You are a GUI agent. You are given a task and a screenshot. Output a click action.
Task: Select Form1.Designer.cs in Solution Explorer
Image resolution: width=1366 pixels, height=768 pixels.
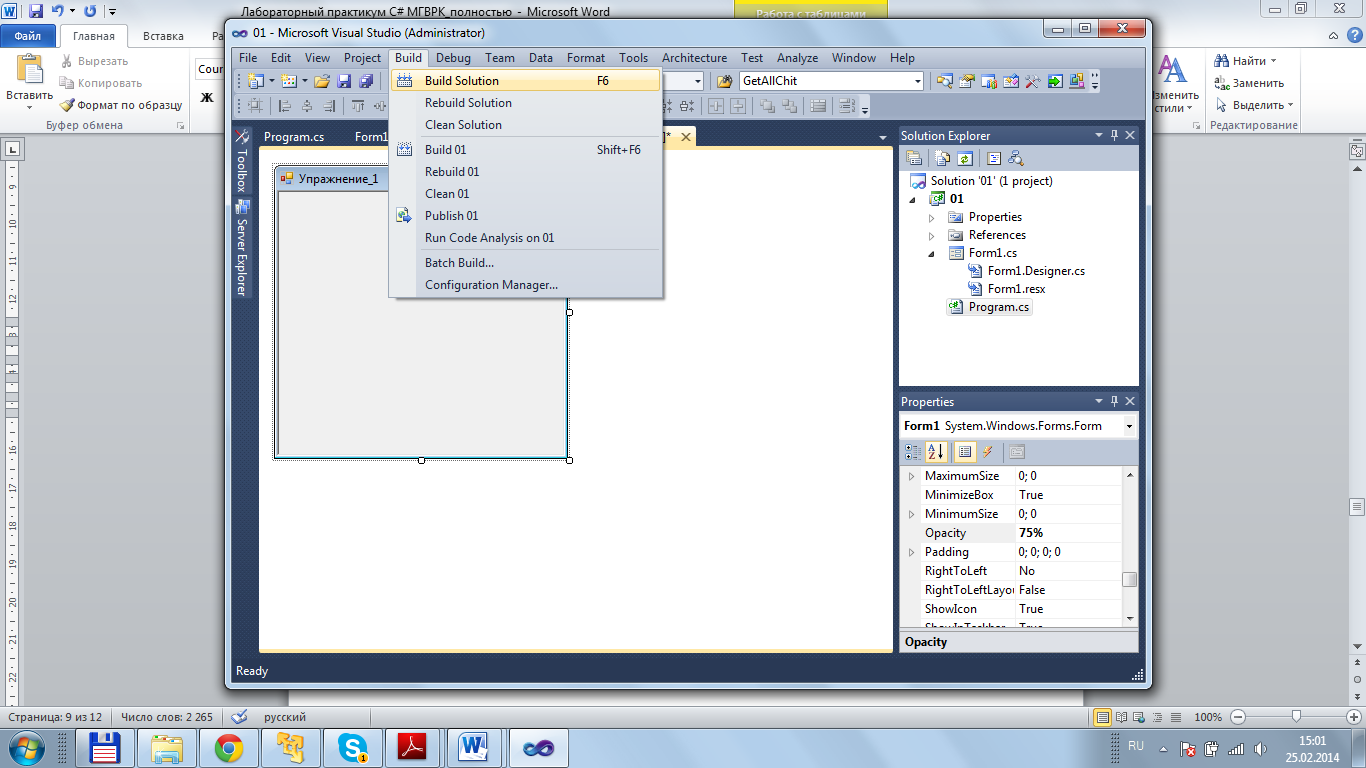coord(1036,271)
